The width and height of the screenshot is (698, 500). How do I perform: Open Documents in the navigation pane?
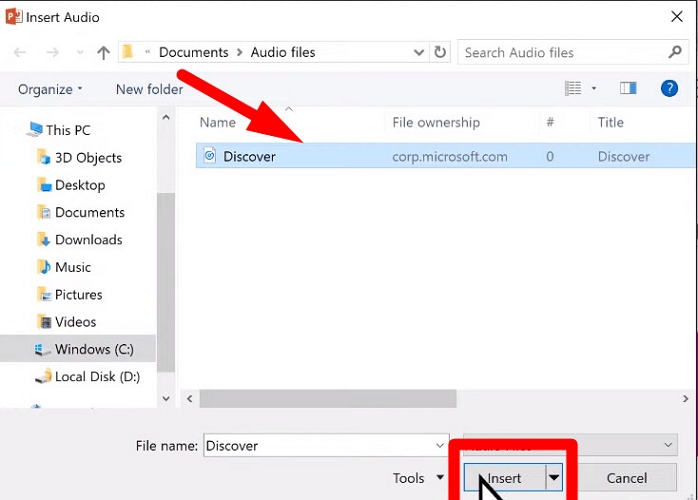[89, 212]
